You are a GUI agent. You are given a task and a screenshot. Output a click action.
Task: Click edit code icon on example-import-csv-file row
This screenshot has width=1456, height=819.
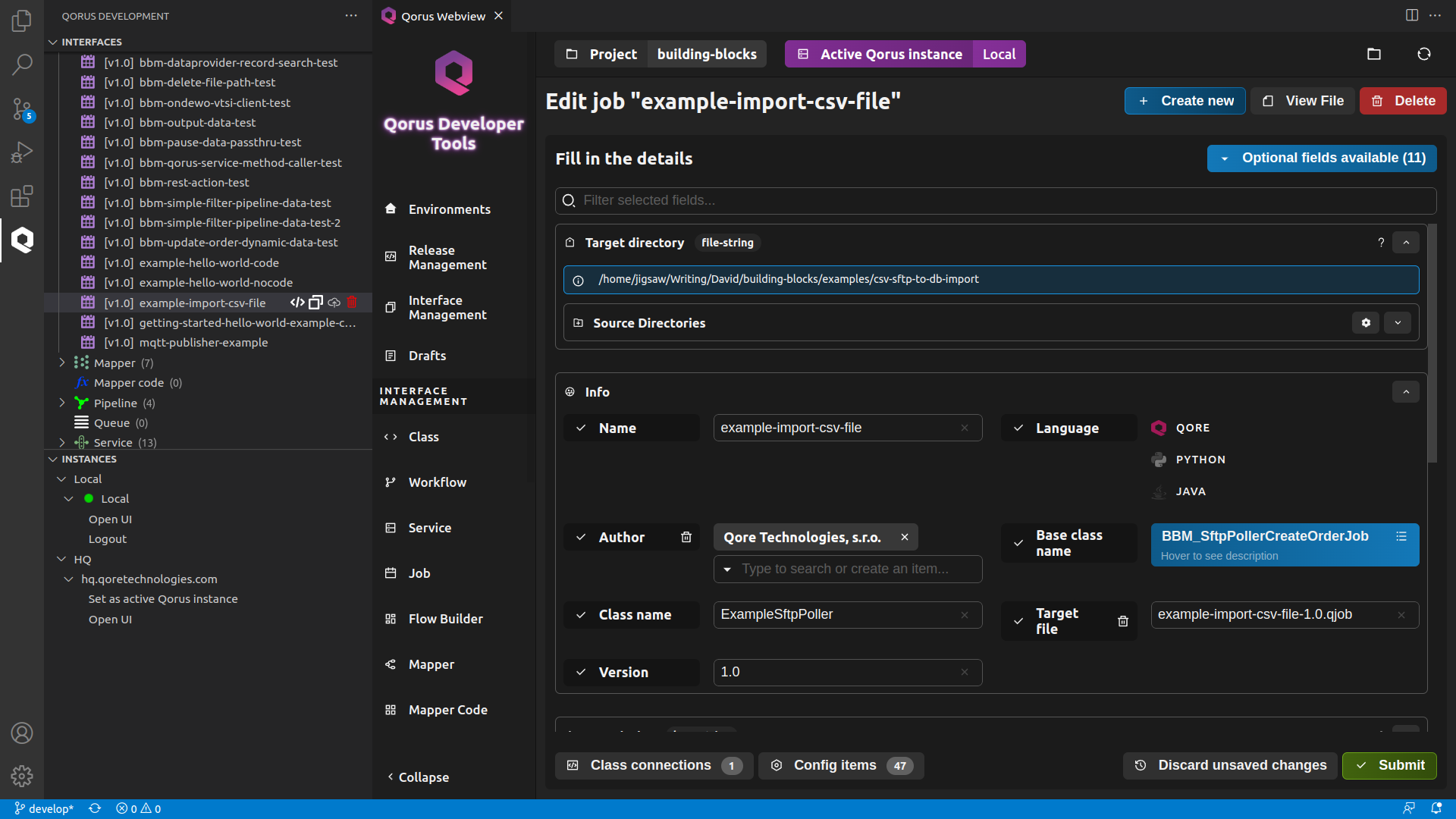coord(297,303)
